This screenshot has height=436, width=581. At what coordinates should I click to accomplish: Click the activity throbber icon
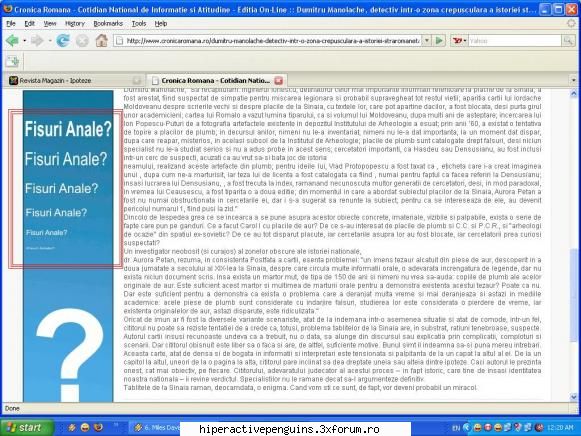point(571,23)
